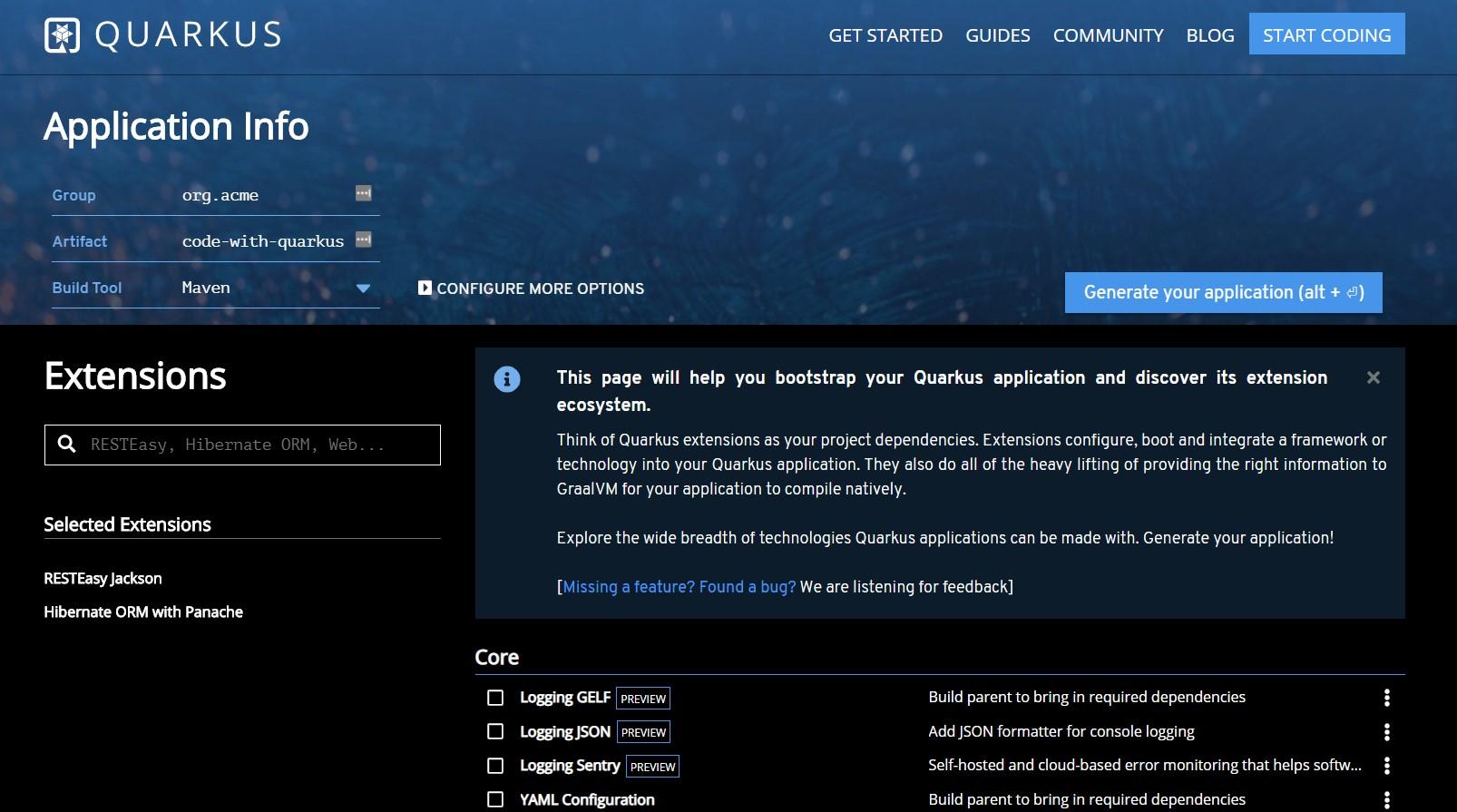
Task: Open more options for Logging JSON
Action: [x=1386, y=732]
